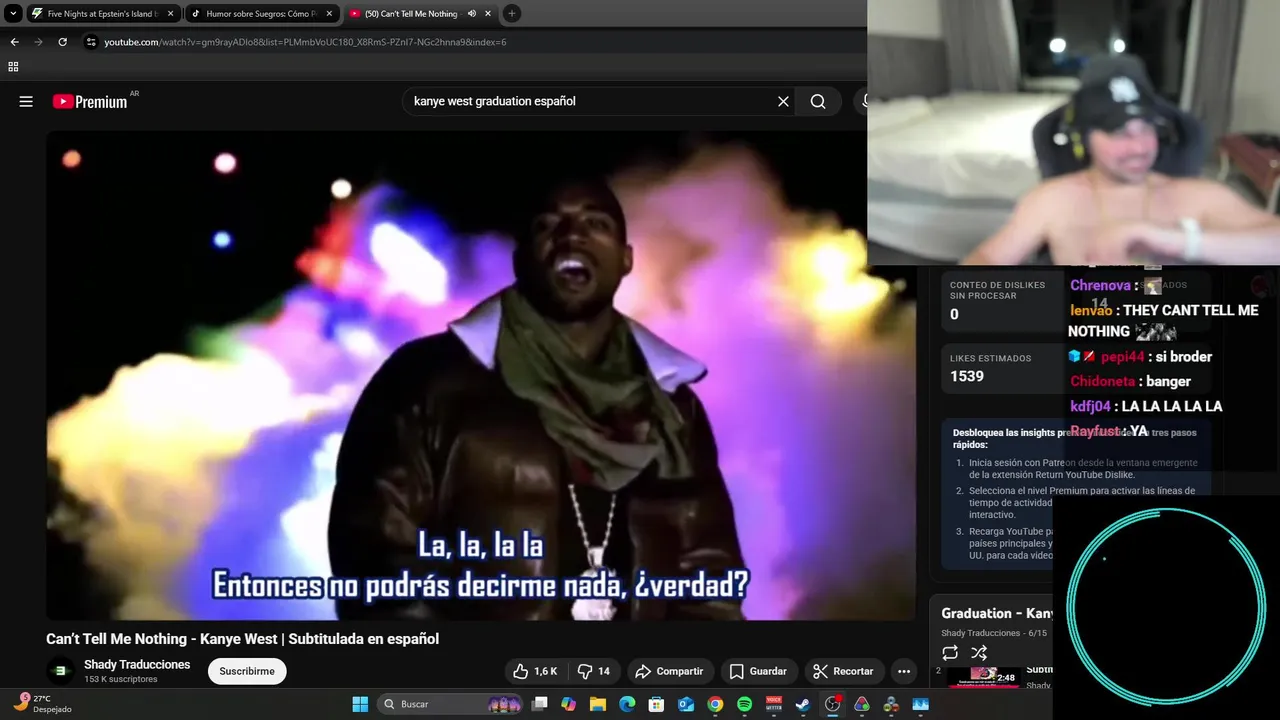1280x720 pixels.
Task: Close the Can't Tell Me Nothing tab
Action: (487, 14)
